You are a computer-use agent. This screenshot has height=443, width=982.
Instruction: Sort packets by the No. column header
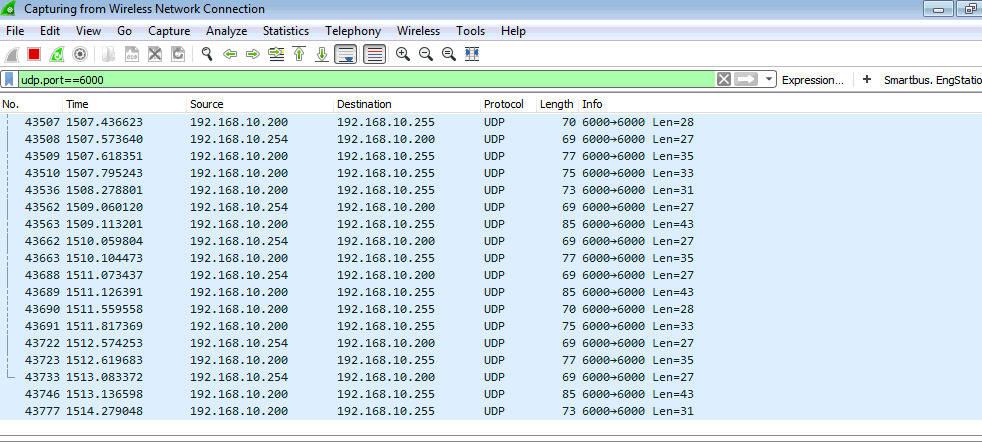pos(31,104)
